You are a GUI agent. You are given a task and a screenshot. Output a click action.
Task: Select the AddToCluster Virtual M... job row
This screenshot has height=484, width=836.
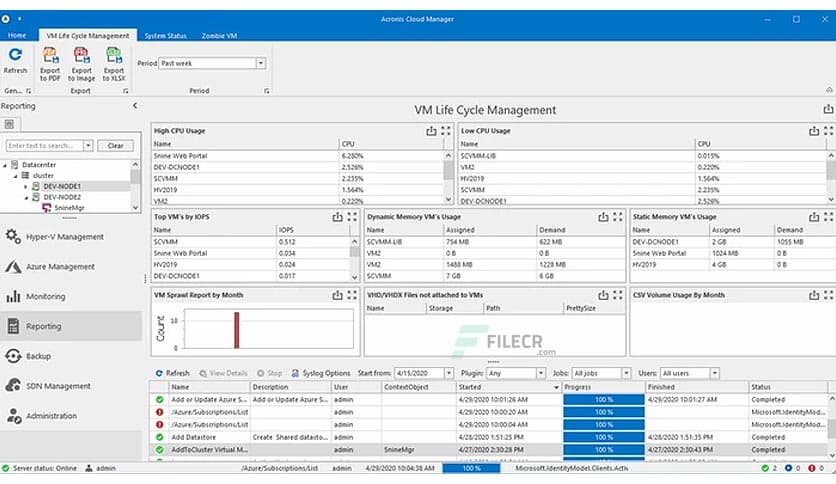point(489,450)
